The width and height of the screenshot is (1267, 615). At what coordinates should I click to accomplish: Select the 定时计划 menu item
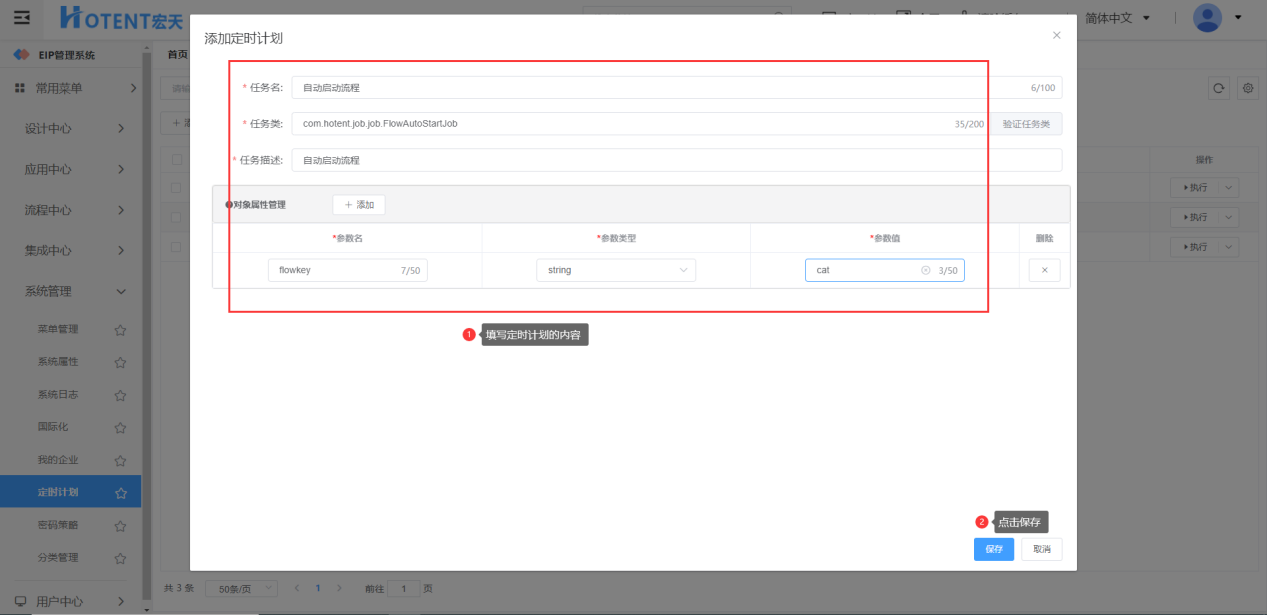[70, 492]
